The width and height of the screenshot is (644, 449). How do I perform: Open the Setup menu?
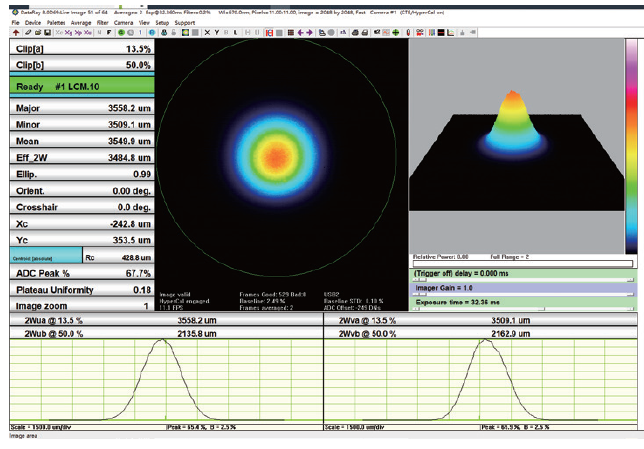[x=161, y=21]
